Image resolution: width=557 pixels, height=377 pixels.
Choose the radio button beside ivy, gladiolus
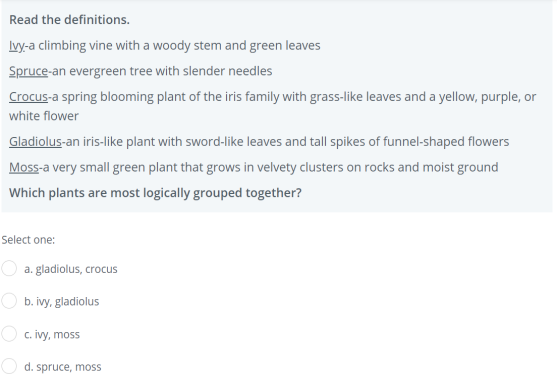9,301
